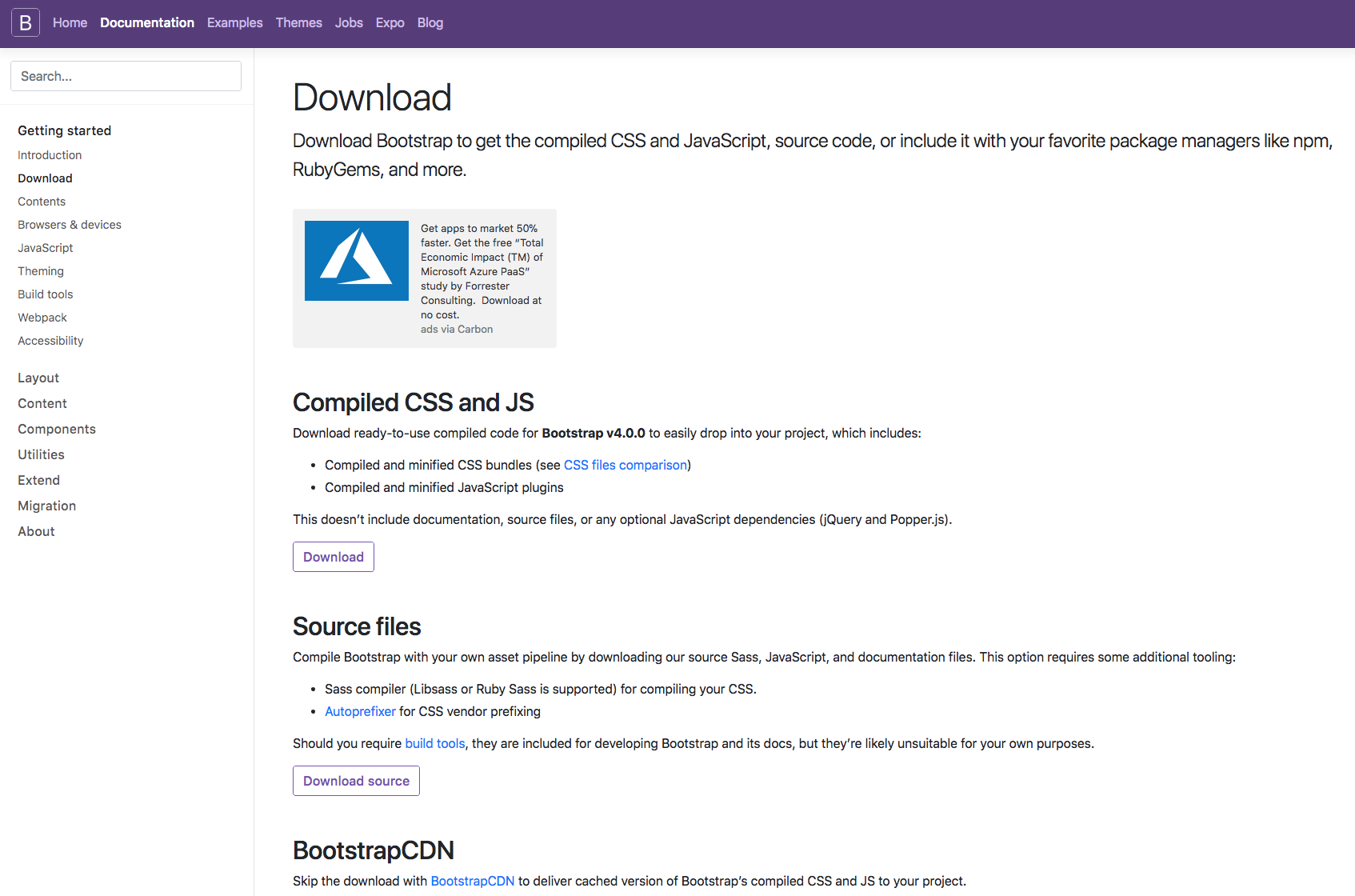Screen dimensions: 1355x896
Task: Follow the build tools link
Action: (435, 743)
